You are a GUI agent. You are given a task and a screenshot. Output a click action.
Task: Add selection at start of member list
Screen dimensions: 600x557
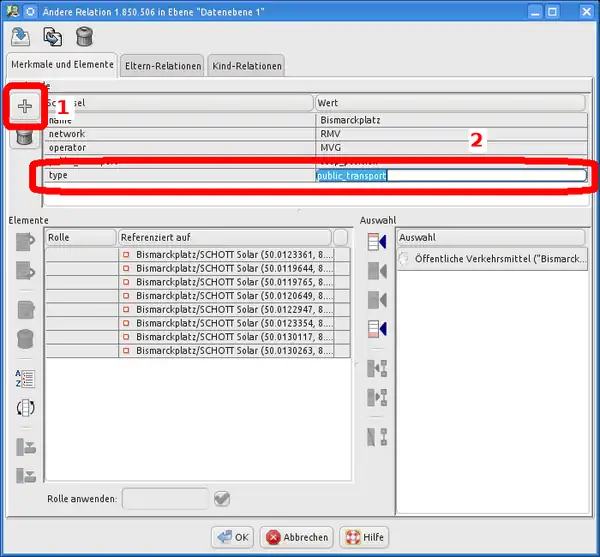(x=377, y=241)
